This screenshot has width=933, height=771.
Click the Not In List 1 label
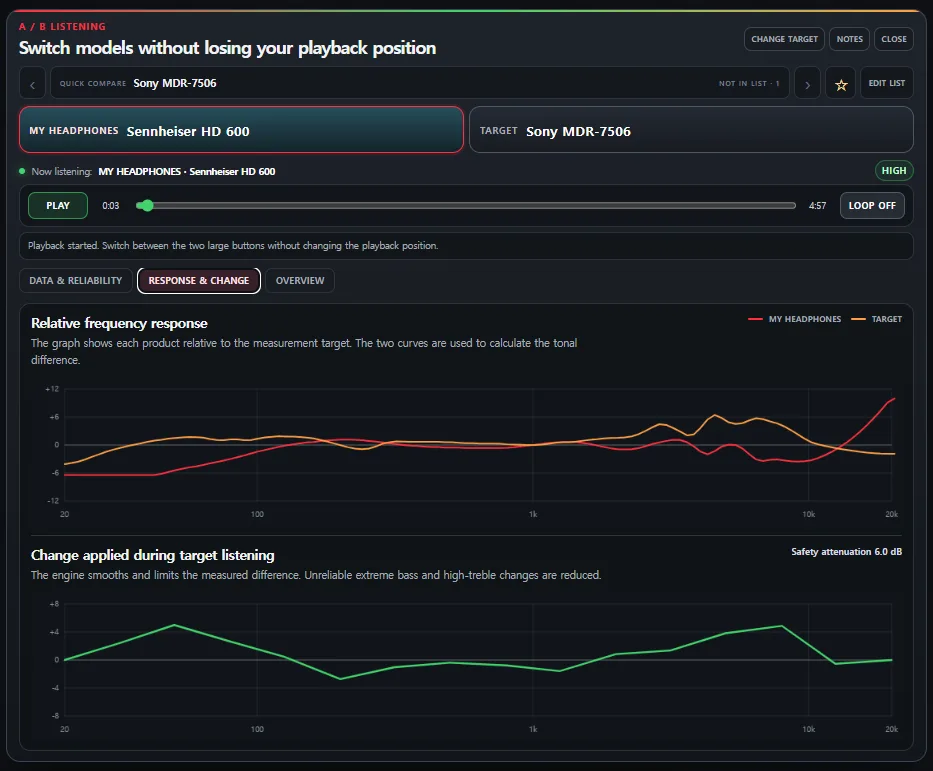749,84
